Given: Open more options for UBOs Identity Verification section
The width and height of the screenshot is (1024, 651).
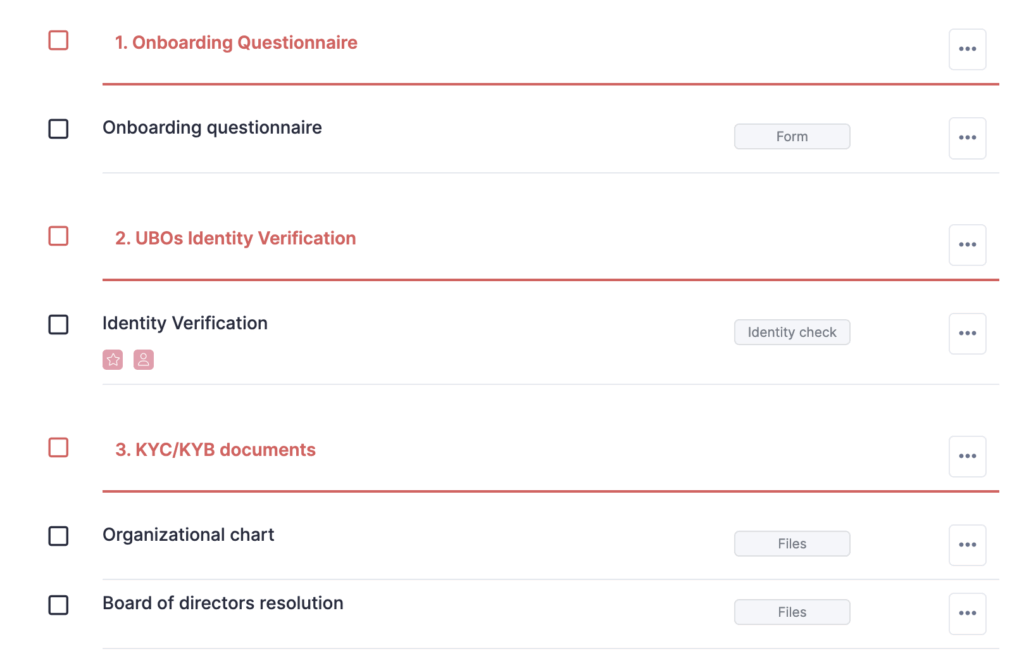Looking at the screenshot, I should (967, 245).
